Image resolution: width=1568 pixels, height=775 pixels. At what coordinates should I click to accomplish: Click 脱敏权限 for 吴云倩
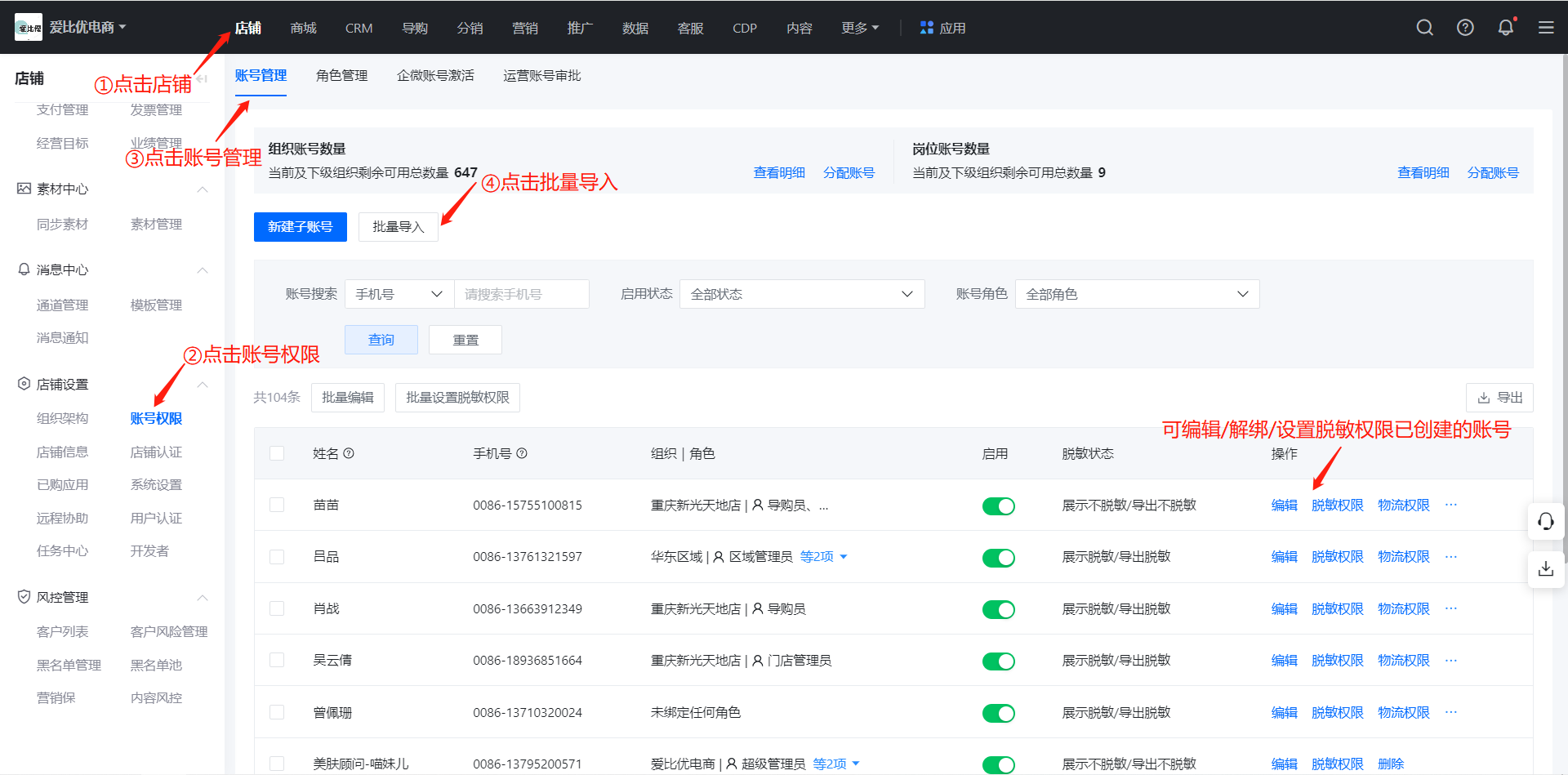[x=1338, y=660]
